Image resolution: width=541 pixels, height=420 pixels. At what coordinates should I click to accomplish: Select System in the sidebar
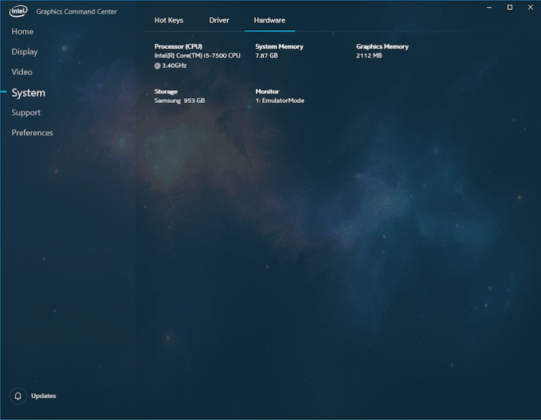click(28, 92)
